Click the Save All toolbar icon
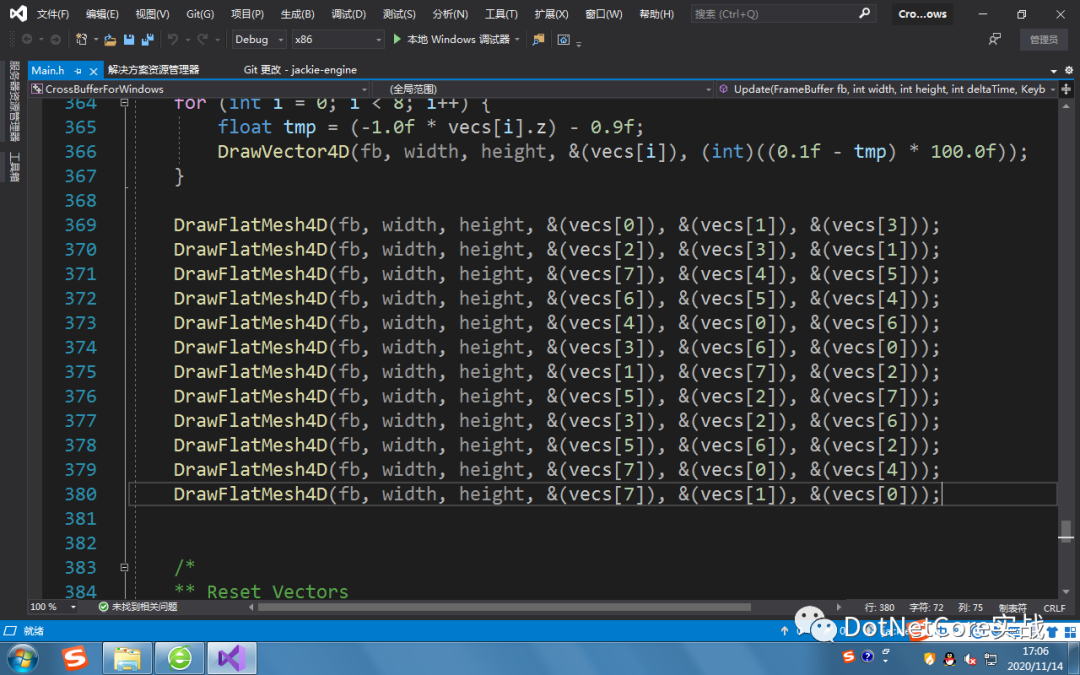The width and height of the screenshot is (1080, 675). pos(146,39)
